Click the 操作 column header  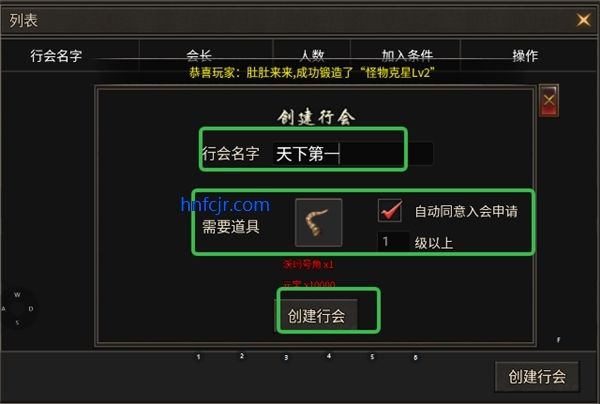(x=525, y=56)
